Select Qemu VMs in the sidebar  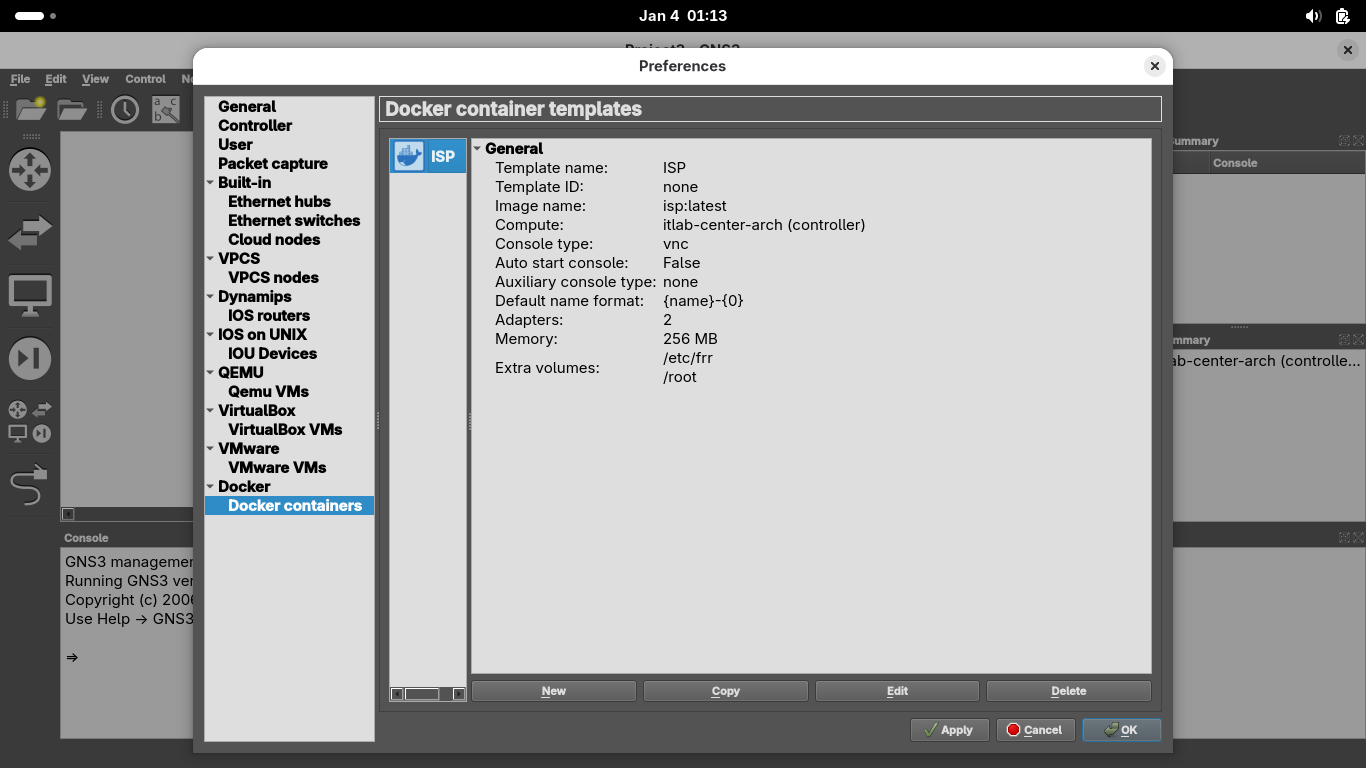pos(268,391)
